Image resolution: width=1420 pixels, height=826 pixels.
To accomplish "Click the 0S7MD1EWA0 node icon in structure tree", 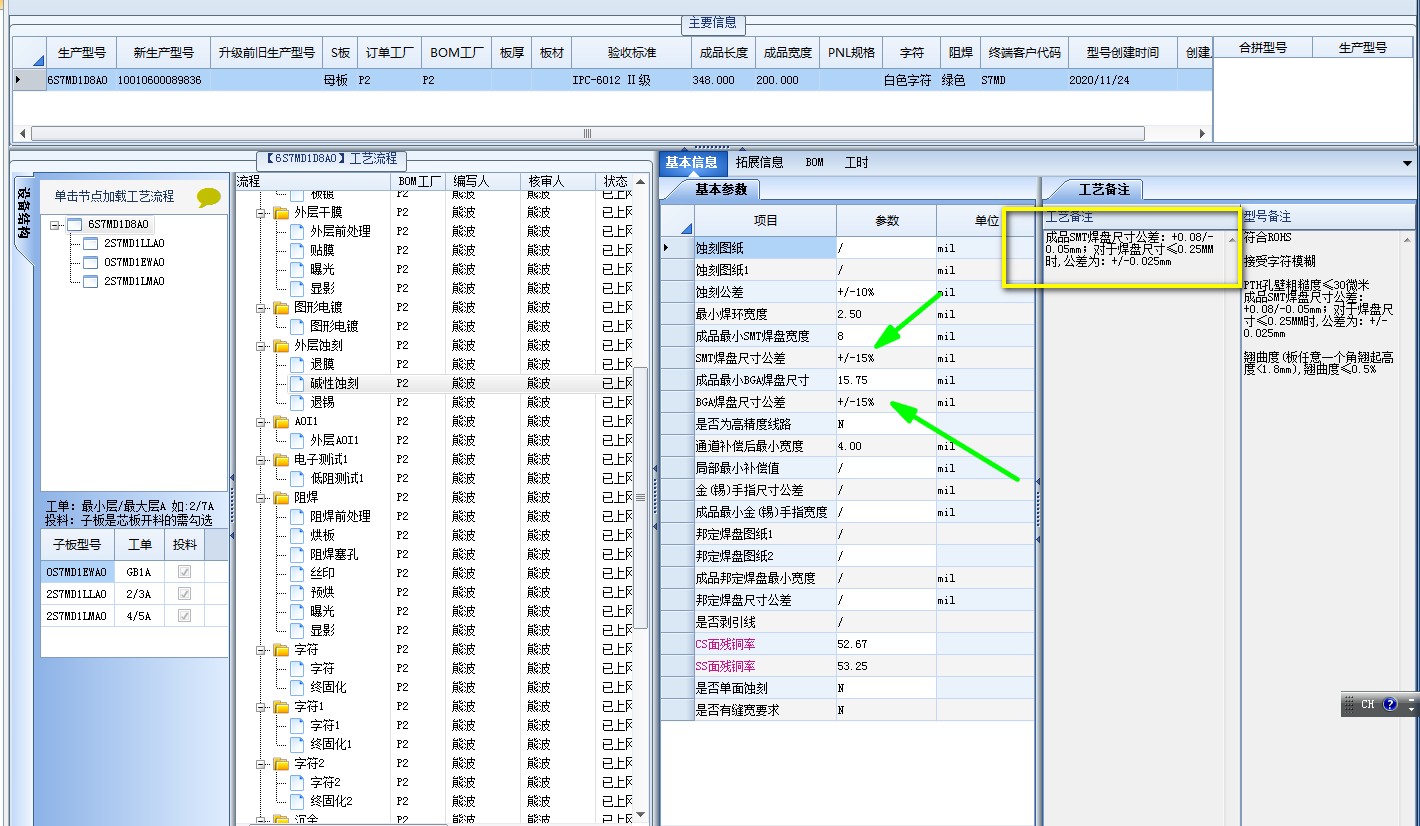I will (91, 263).
